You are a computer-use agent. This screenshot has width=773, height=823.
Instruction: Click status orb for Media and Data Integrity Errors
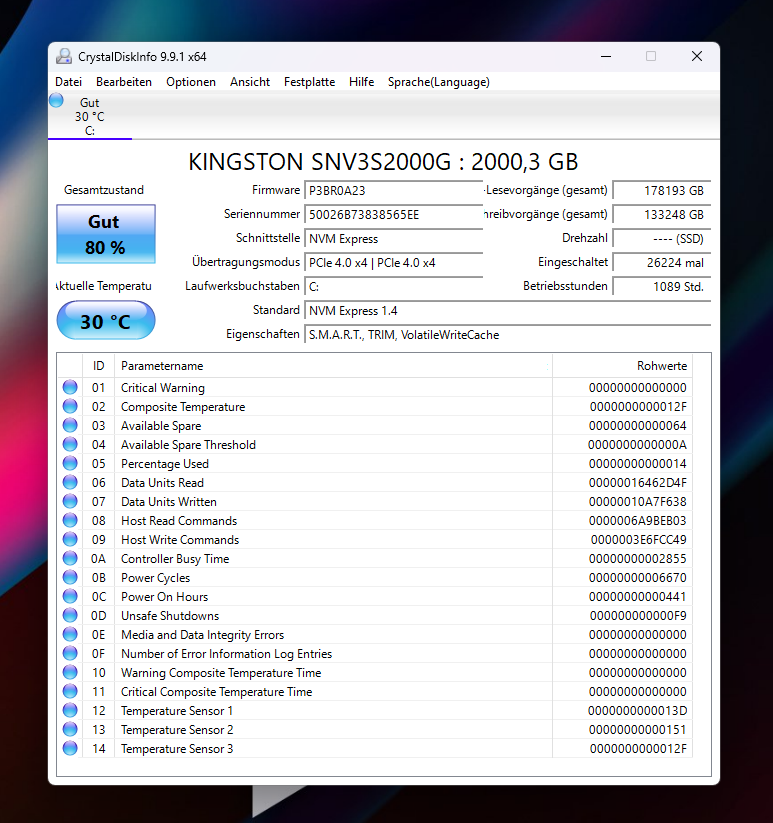70,634
